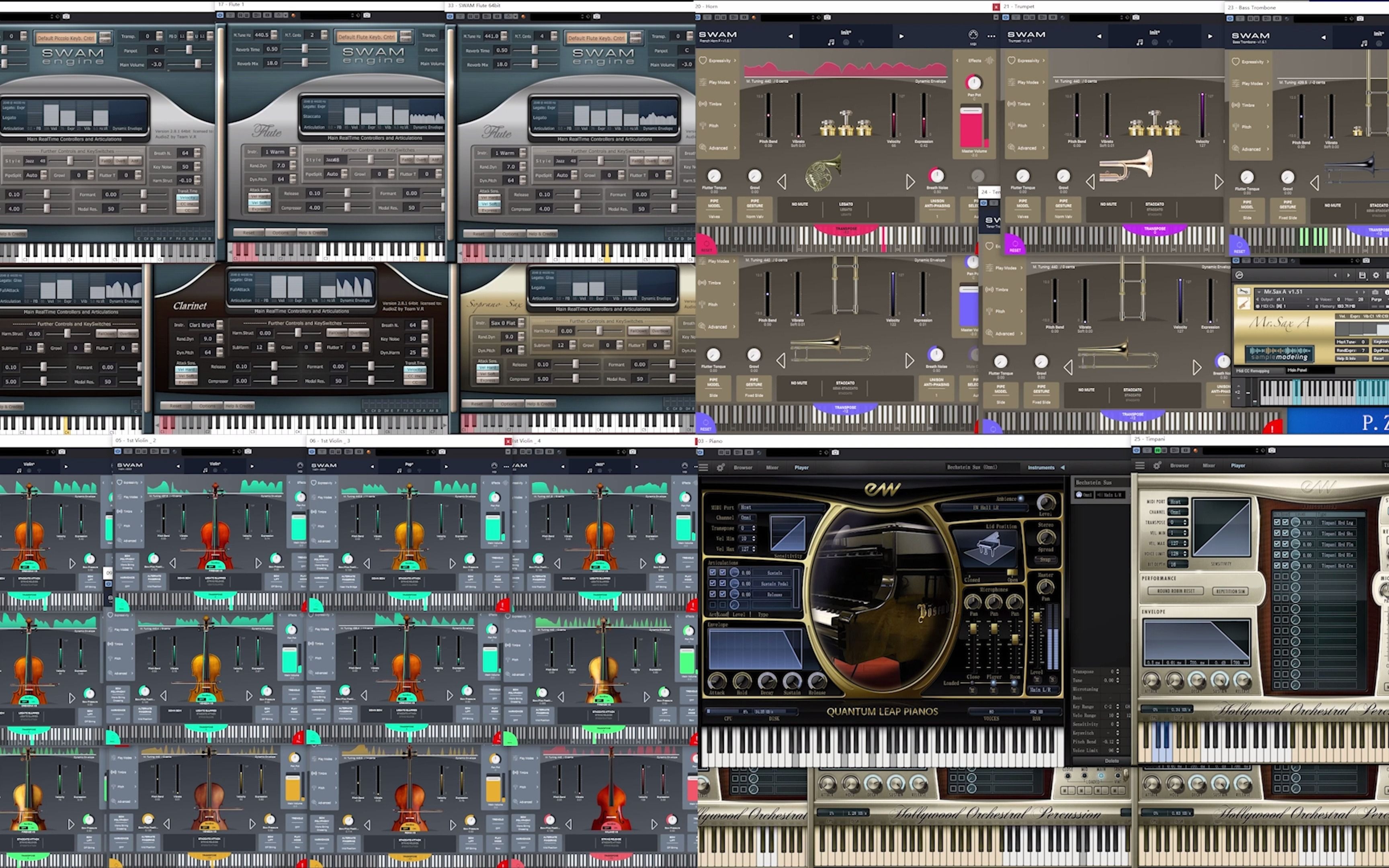Select Player tab in Timpani Play window
The height and width of the screenshot is (868, 1389).
pyautogui.click(x=1237, y=466)
